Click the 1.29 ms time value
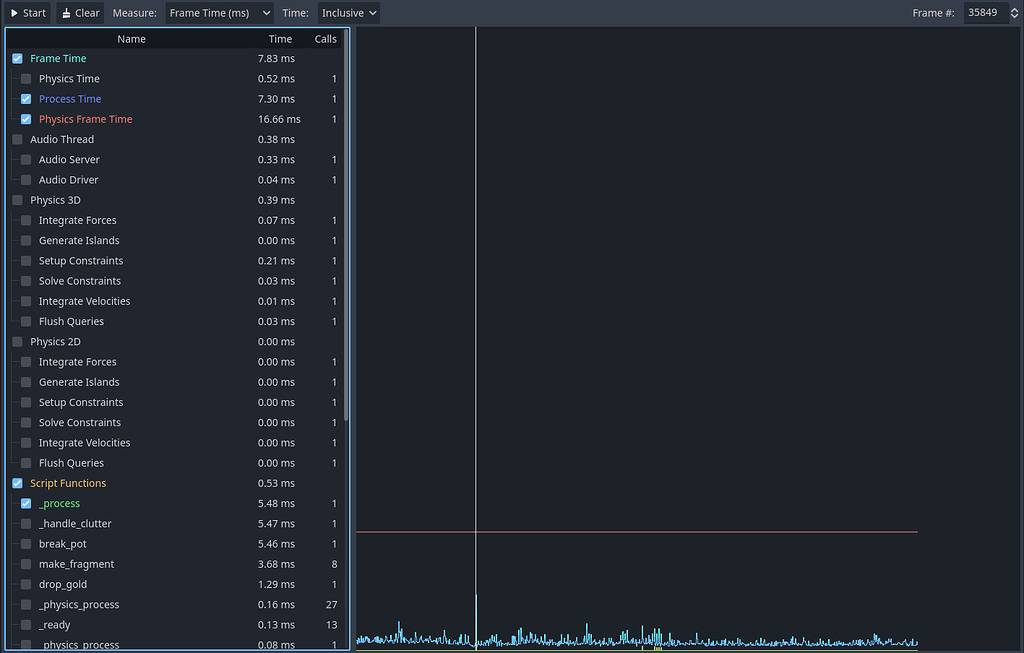Screen dimensions: 1024x653 (276, 585)
